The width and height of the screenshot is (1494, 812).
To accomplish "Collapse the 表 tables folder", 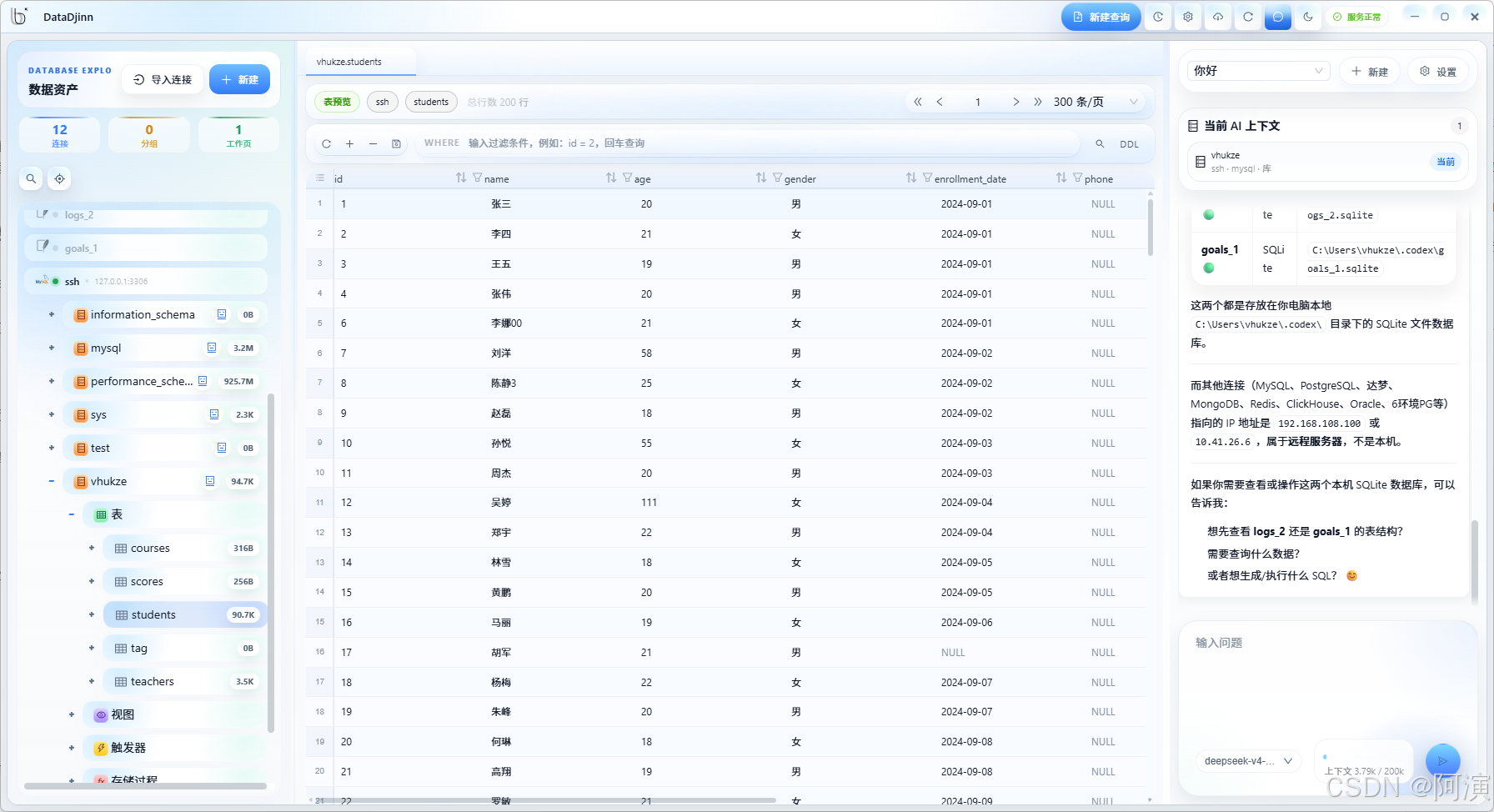I will [72, 514].
